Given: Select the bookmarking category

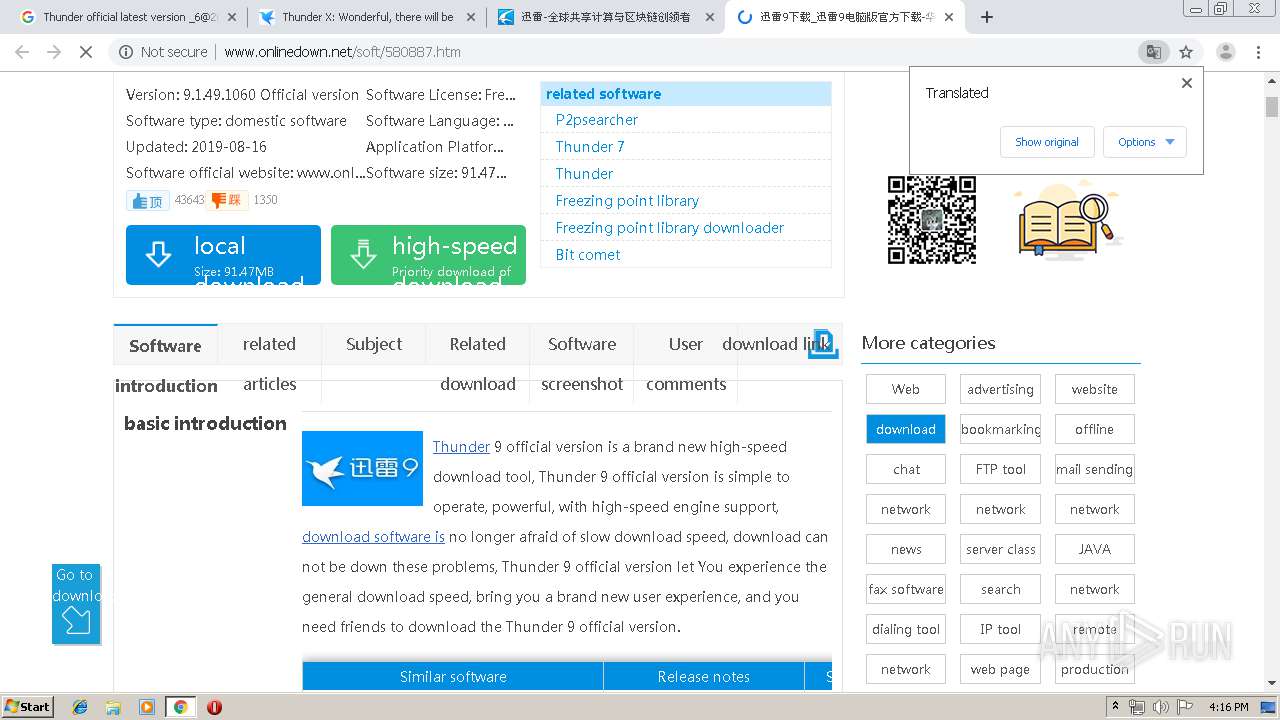Looking at the screenshot, I should [1000, 429].
